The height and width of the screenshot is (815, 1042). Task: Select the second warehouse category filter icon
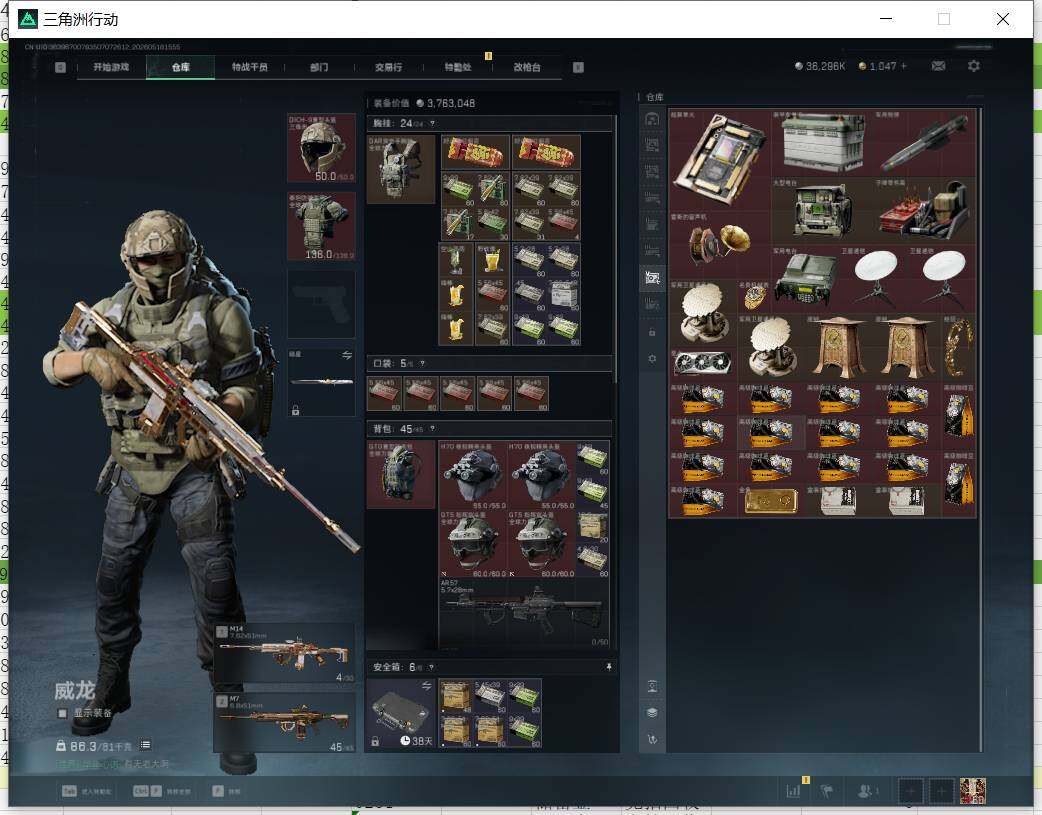652,145
